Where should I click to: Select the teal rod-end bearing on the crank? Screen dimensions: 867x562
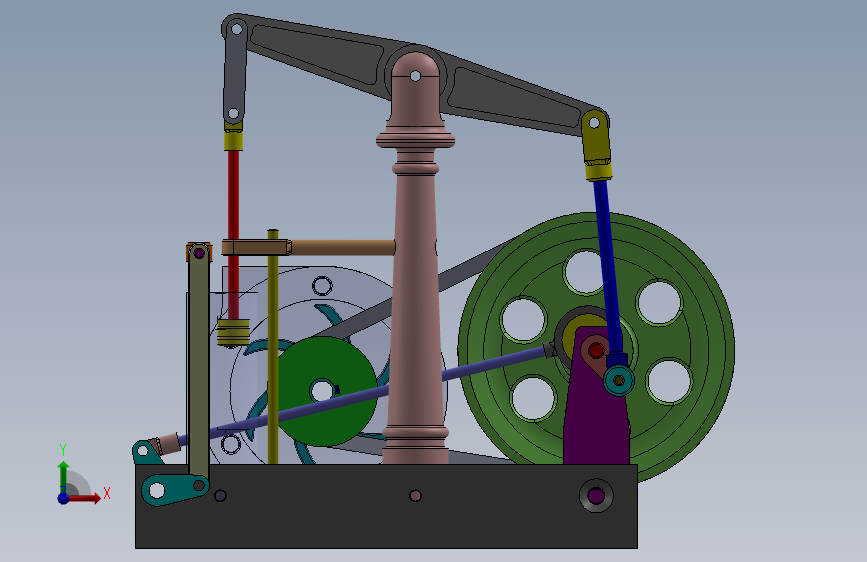(x=619, y=380)
